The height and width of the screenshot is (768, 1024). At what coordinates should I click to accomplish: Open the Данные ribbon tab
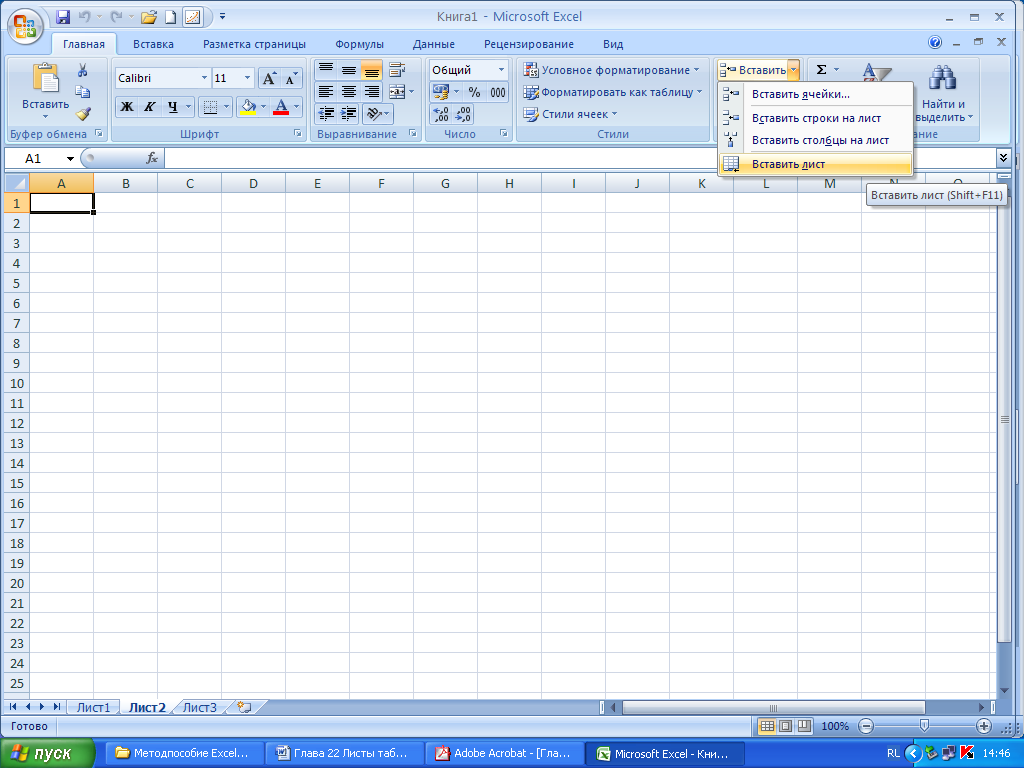click(434, 44)
